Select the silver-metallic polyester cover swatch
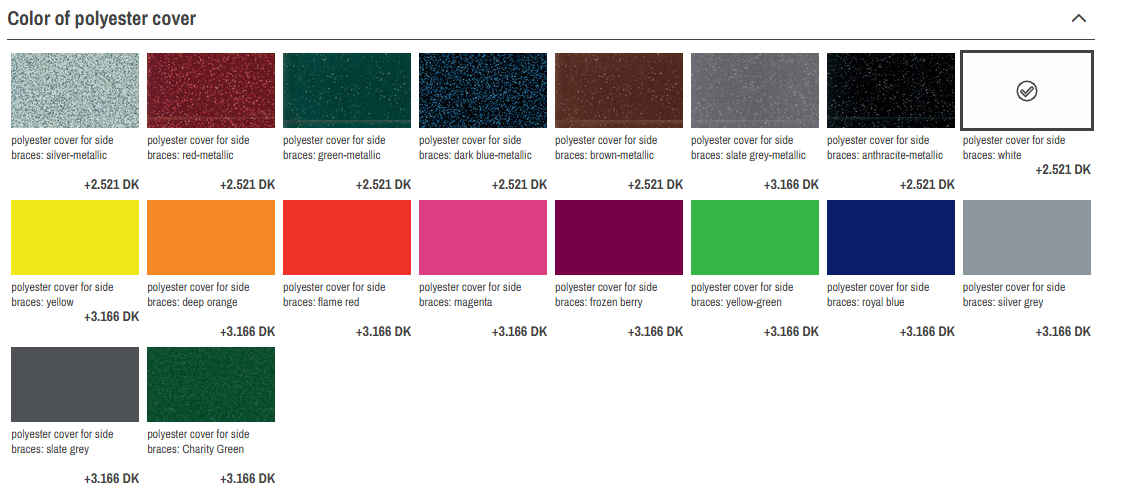The image size is (1141, 489). (x=75, y=90)
